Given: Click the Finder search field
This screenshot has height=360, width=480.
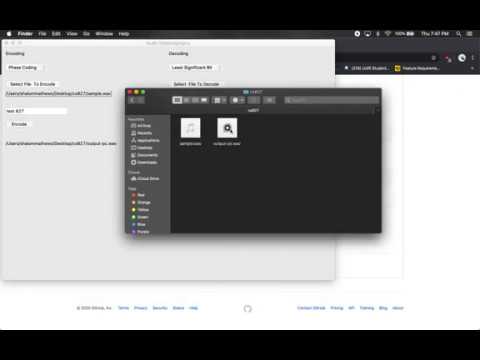Looking at the screenshot, I should [x=332, y=100].
